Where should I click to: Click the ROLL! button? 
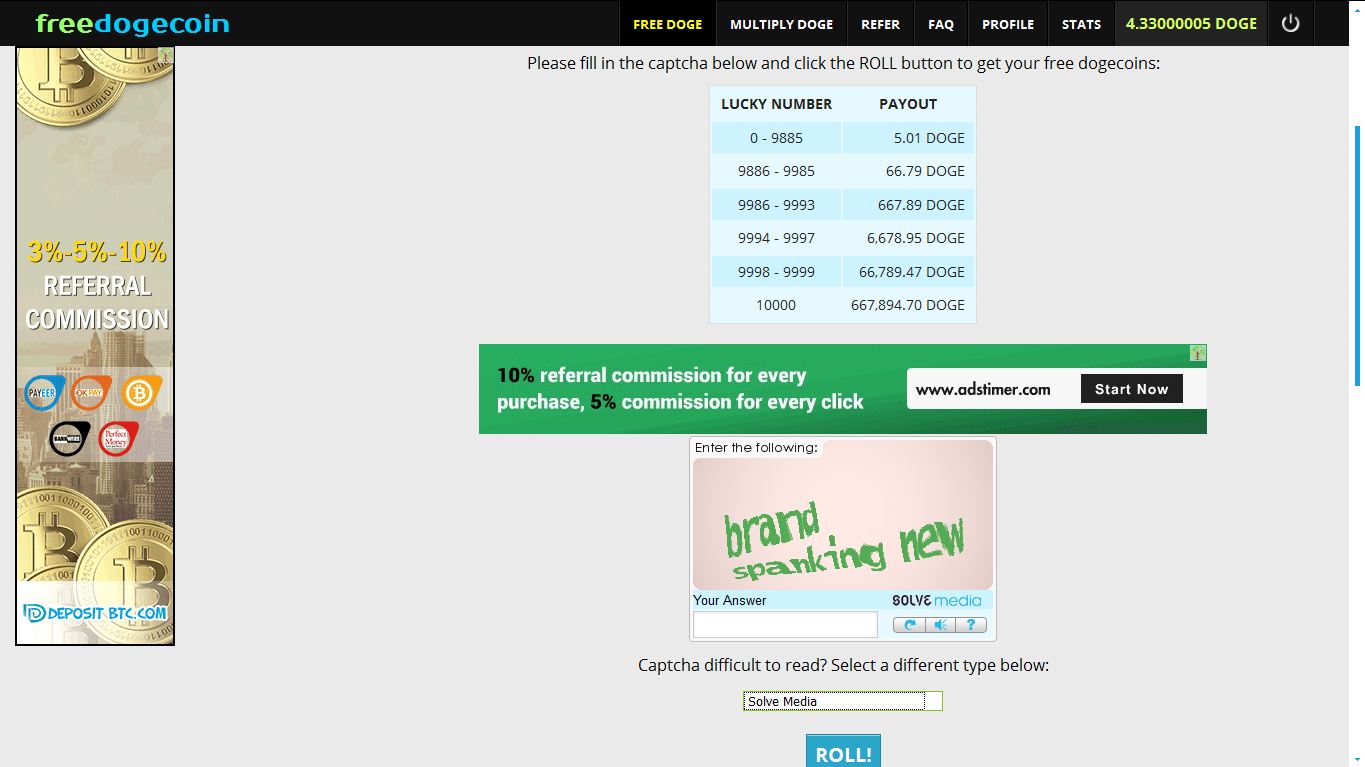click(844, 752)
